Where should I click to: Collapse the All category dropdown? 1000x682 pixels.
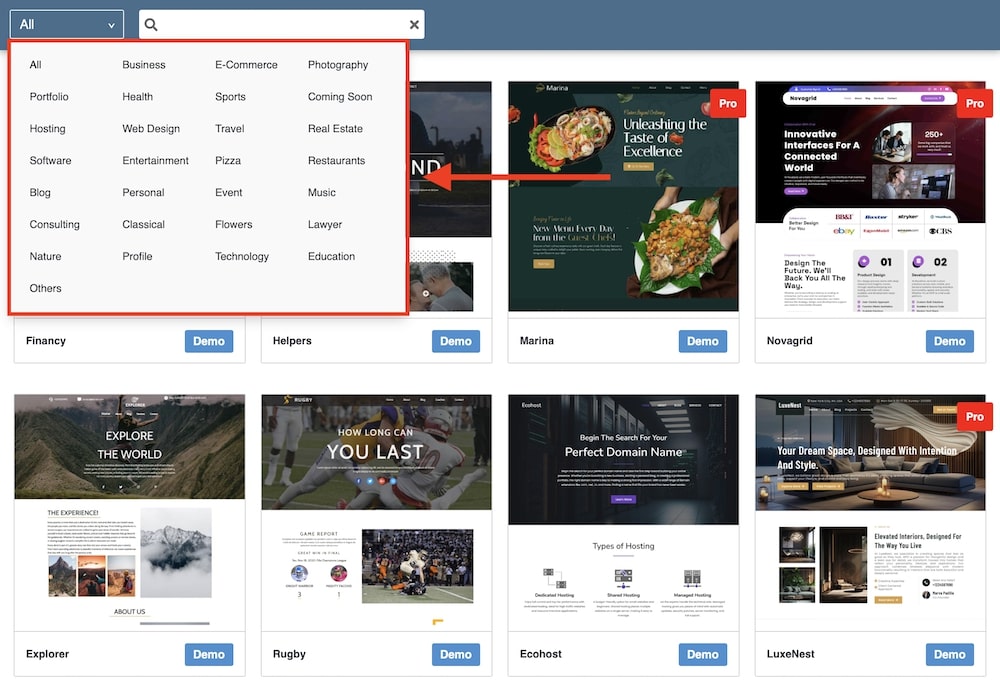click(67, 25)
